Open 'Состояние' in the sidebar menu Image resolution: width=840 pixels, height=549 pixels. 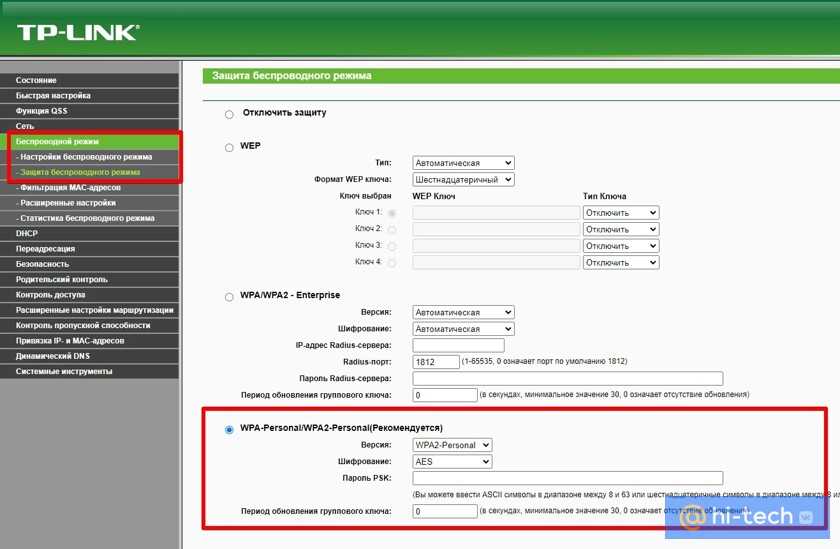pos(36,80)
